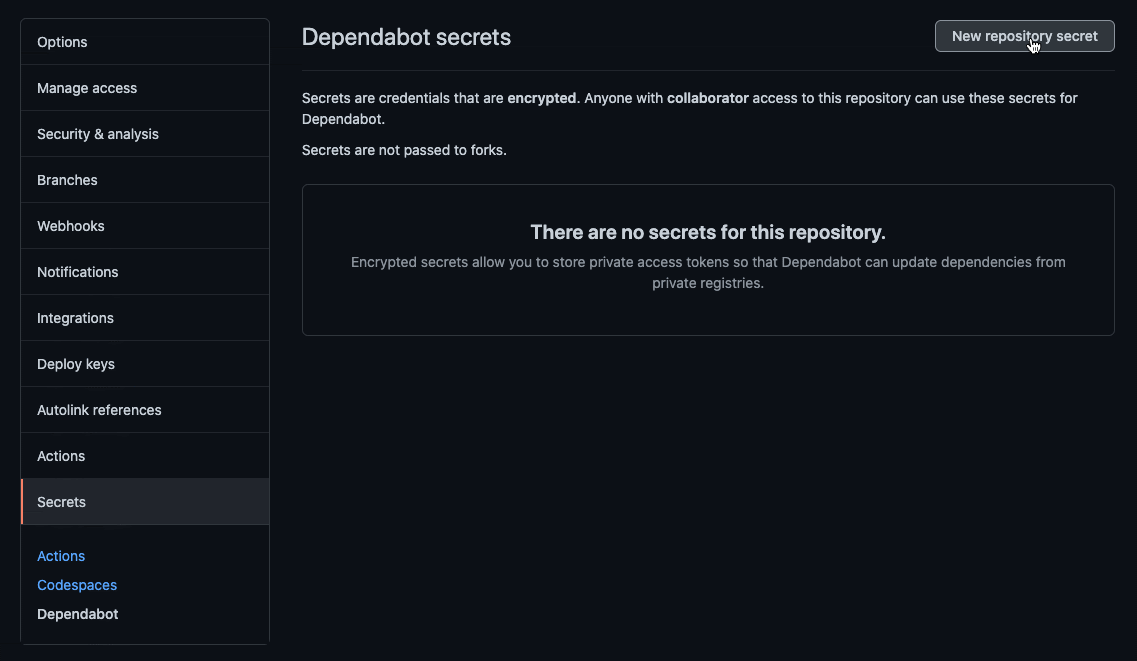Viewport: 1137px width, 661px height.
Task: Open the Options settings page
Action: (62, 42)
